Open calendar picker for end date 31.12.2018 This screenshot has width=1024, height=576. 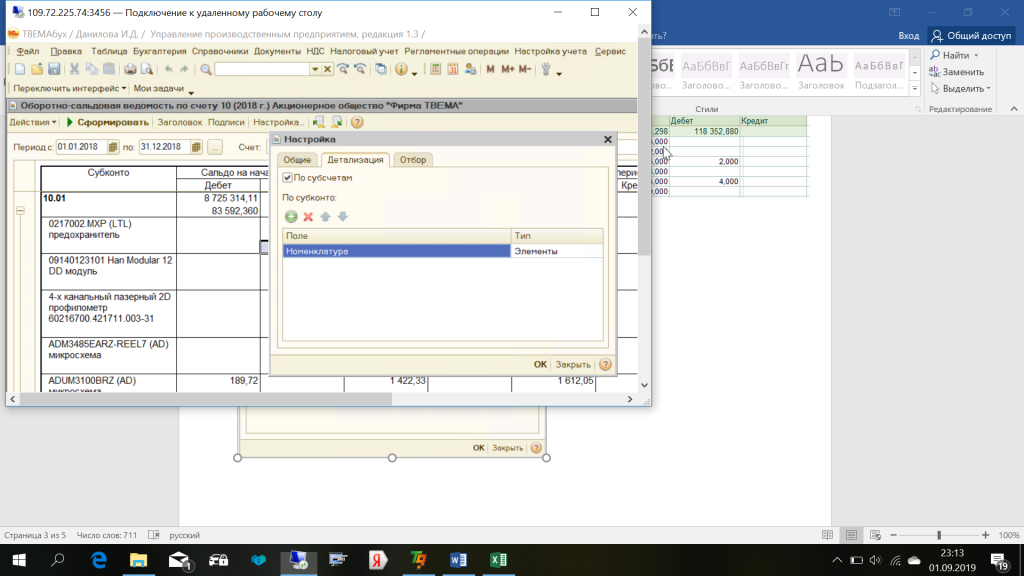[x=195, y=148]
